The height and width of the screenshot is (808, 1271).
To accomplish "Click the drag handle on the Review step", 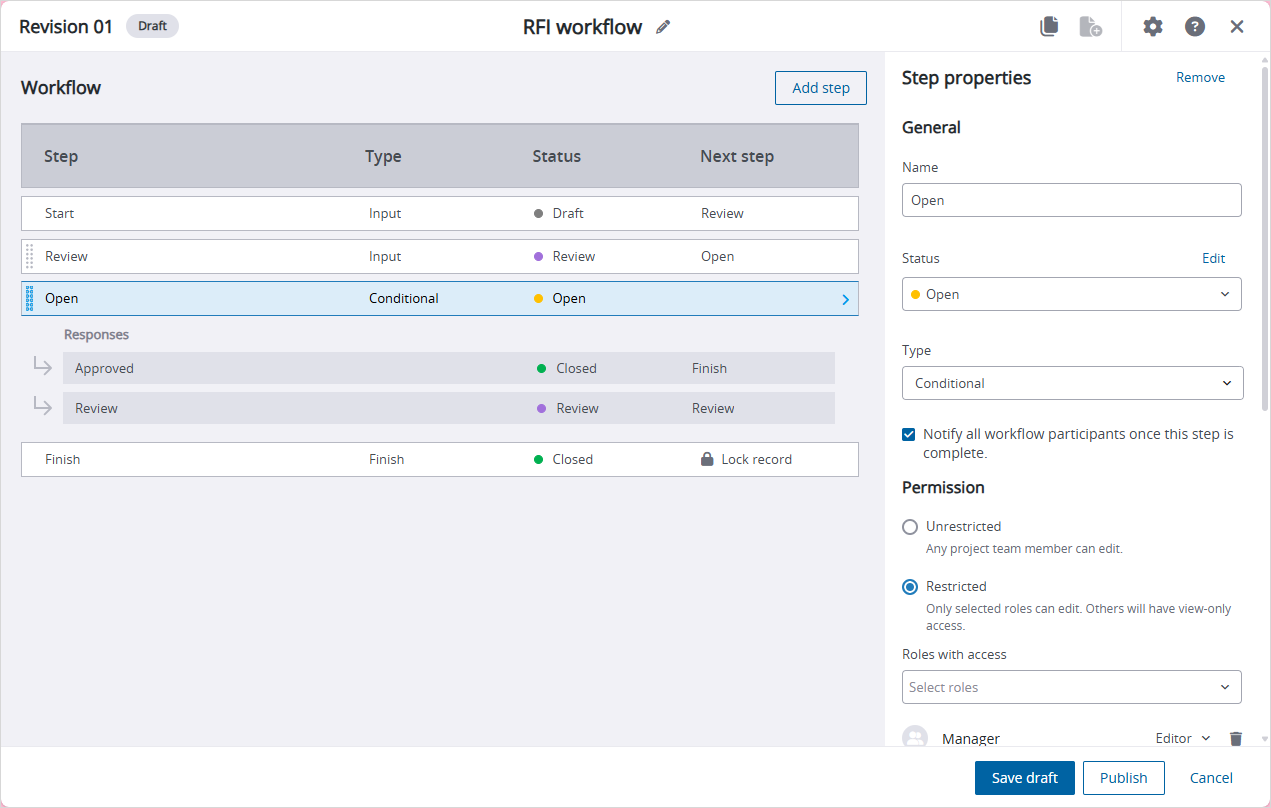I will click(29, 256).
